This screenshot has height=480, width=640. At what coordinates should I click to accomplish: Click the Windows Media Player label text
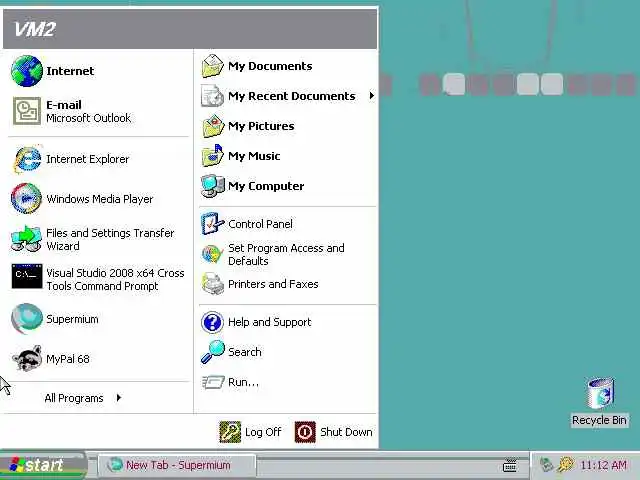click(100, 199)
